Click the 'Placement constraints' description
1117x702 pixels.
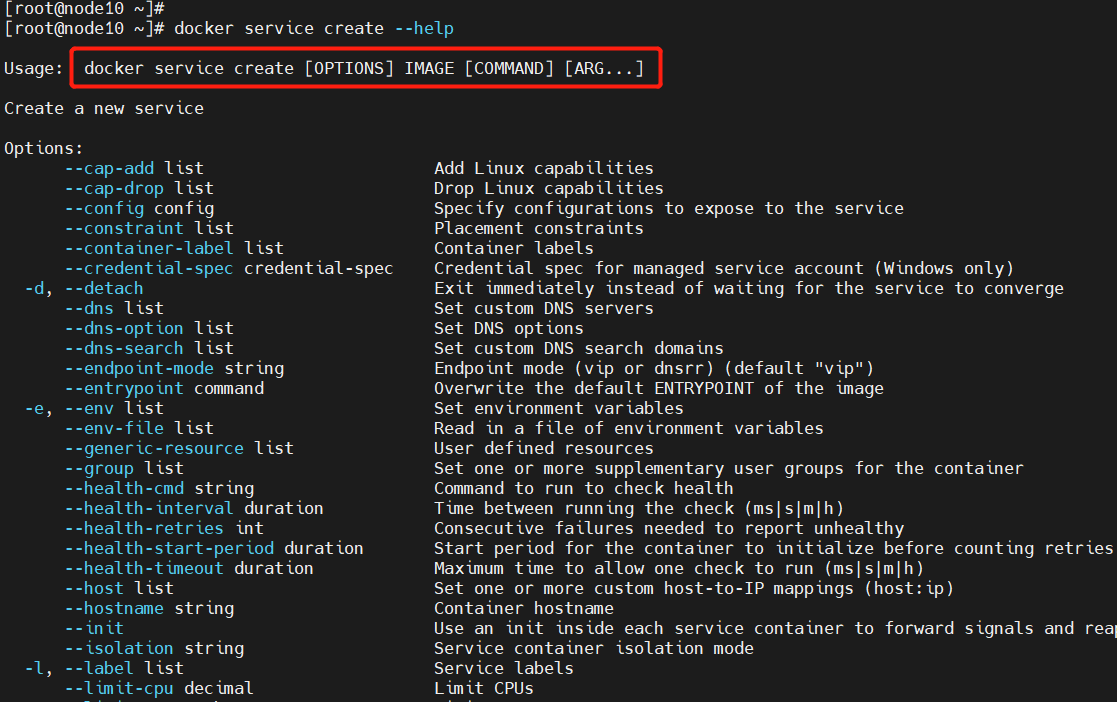[539, 228]
